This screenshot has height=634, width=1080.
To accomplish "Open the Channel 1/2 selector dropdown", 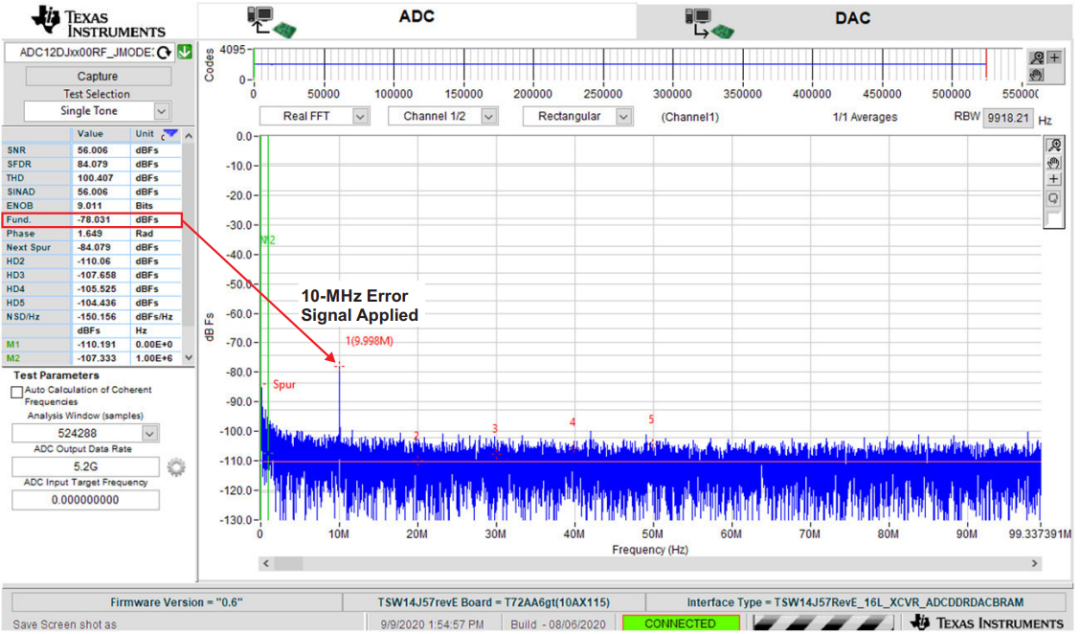I will pyautogui.click(x=489, y=116).
